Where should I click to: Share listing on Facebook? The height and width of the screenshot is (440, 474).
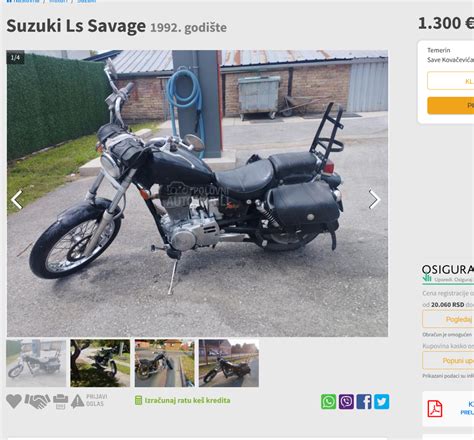pos(364,402)
